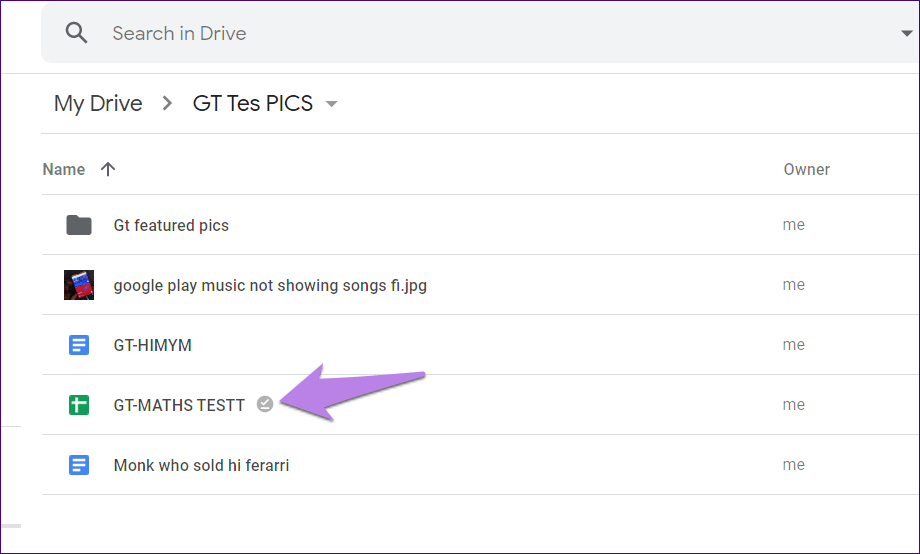Image resolution: width=920 pixels, height=554 pixels.
Task: Click the search magnifier icon
Action: click(x=77, y=33)
